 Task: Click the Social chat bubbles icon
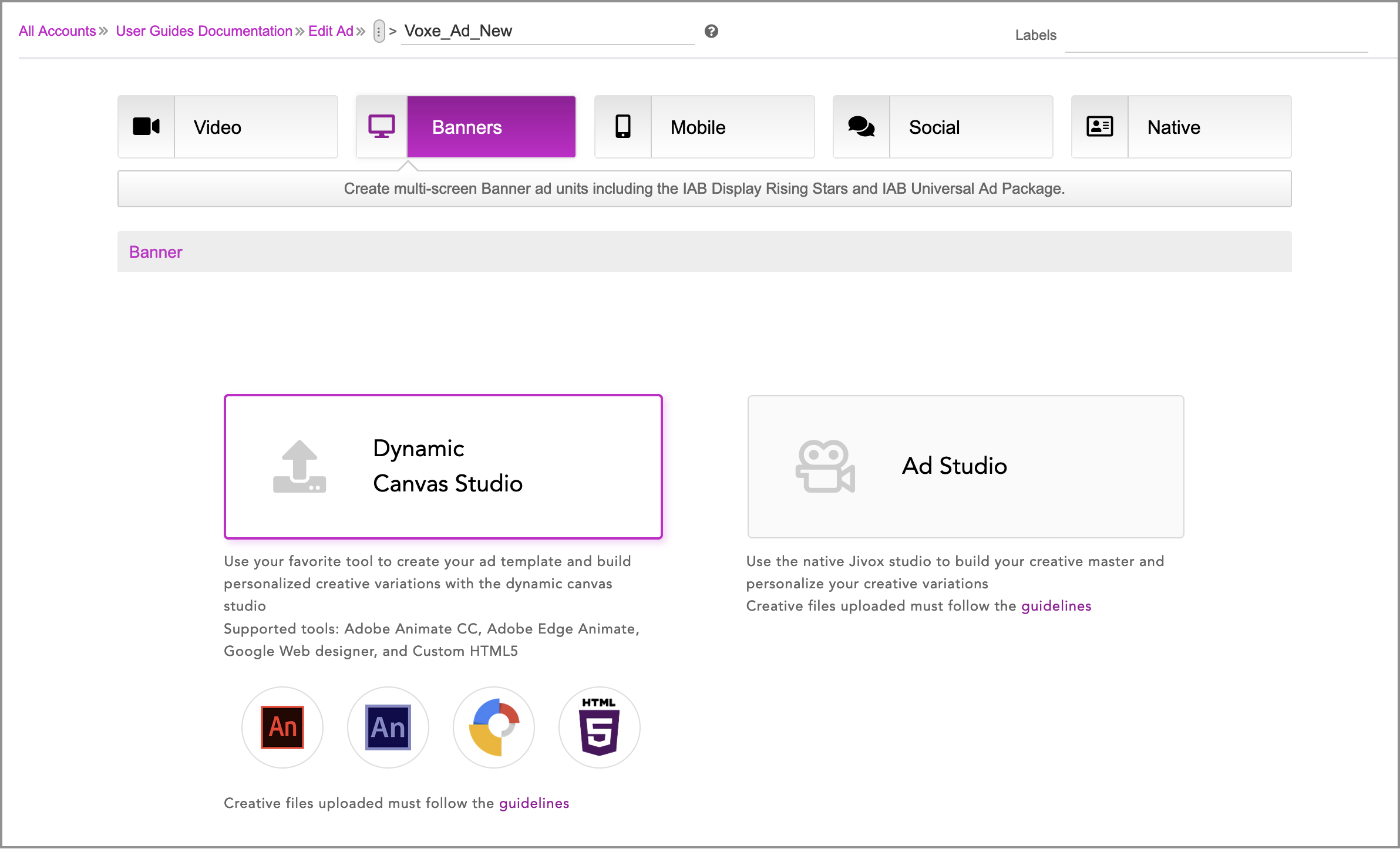pos(861,127)
